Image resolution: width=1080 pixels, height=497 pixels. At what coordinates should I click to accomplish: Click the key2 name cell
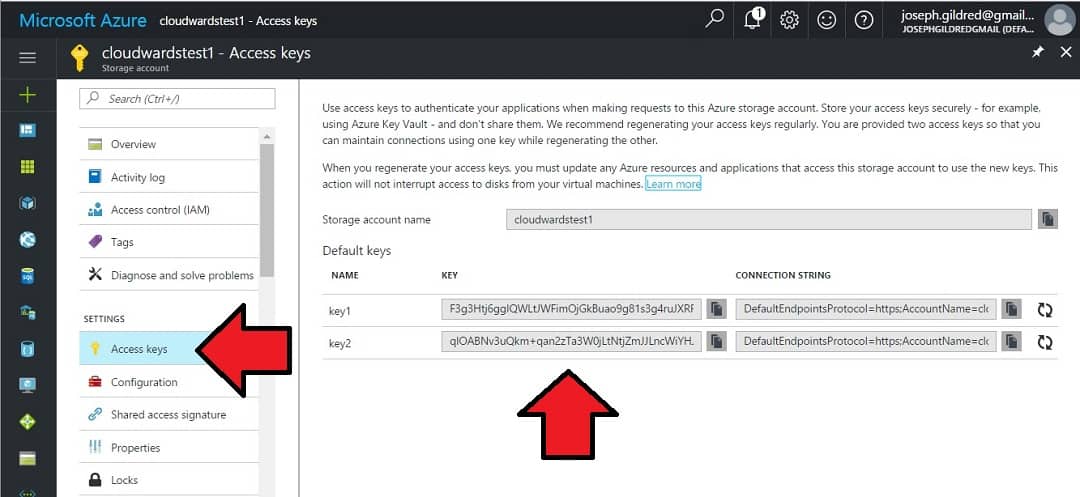point(340,342)
